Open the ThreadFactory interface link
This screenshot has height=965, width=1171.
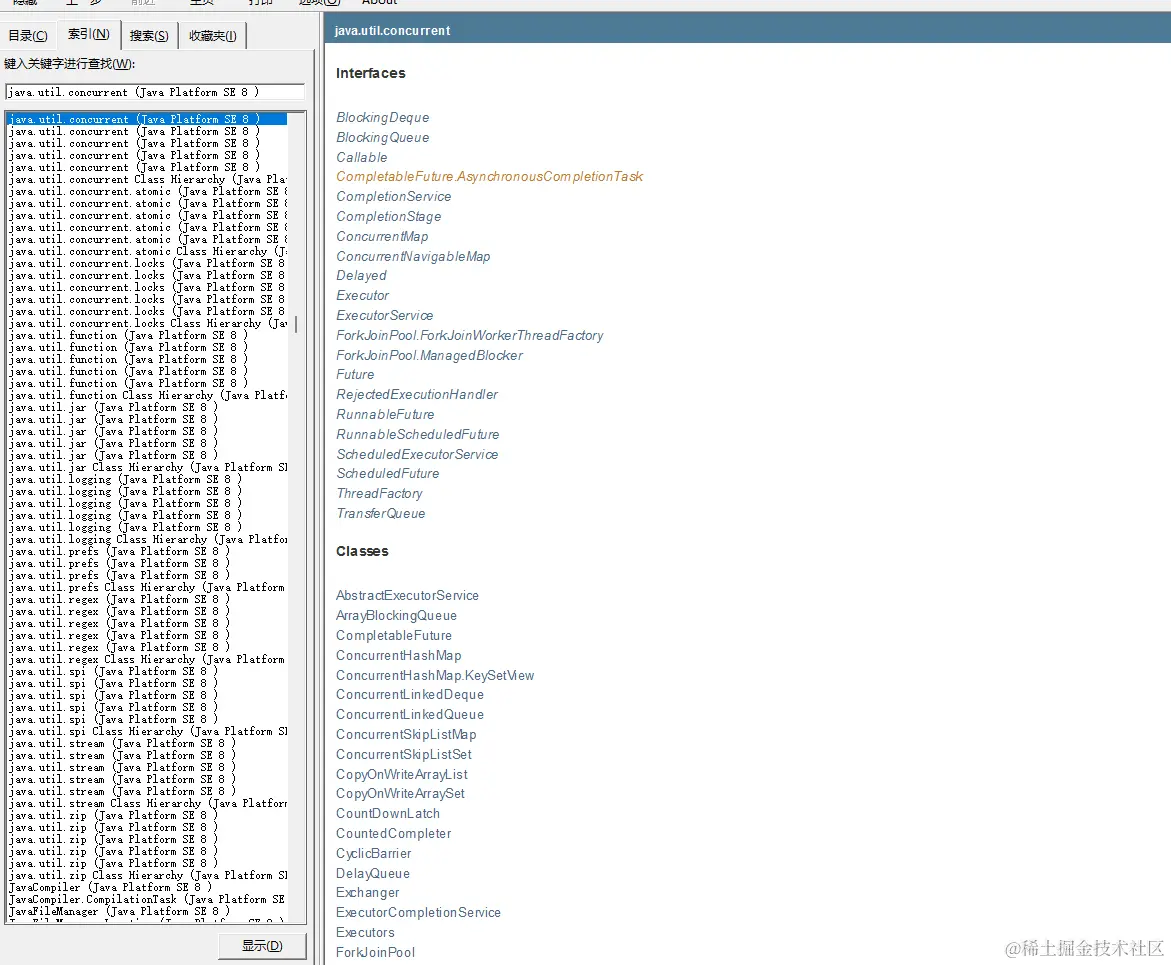(x=379, y=494)
